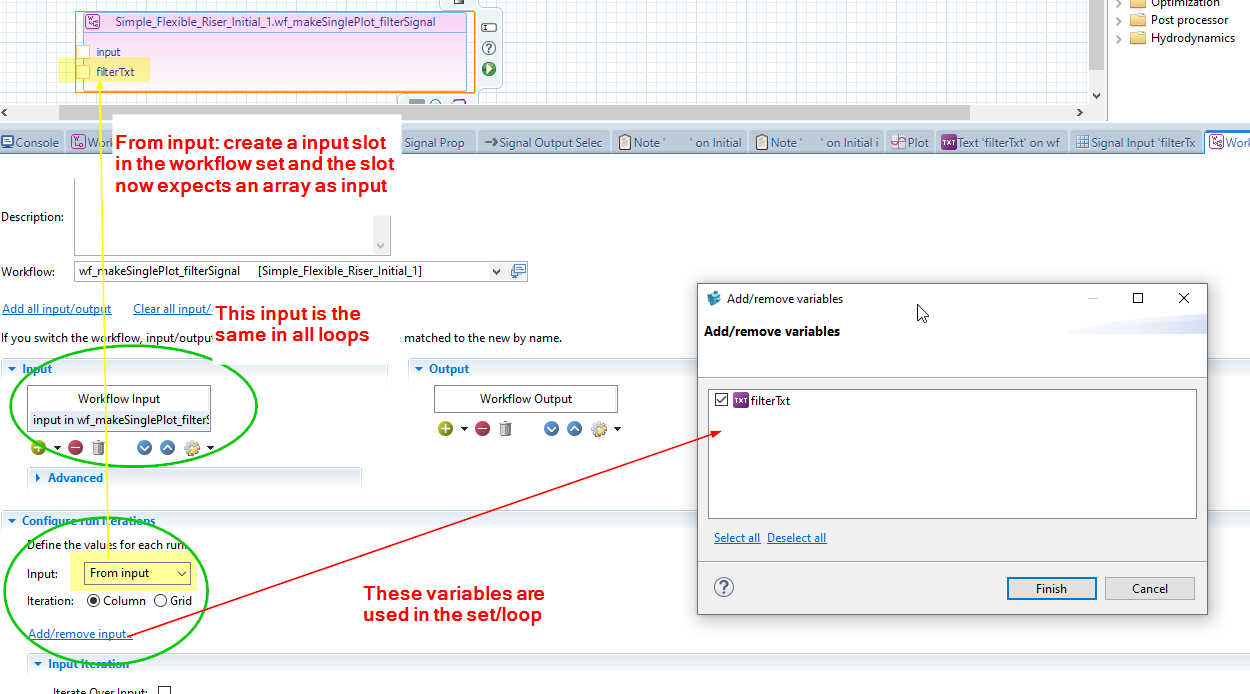Choose the Column iteration option

click(x=94, y=601)
